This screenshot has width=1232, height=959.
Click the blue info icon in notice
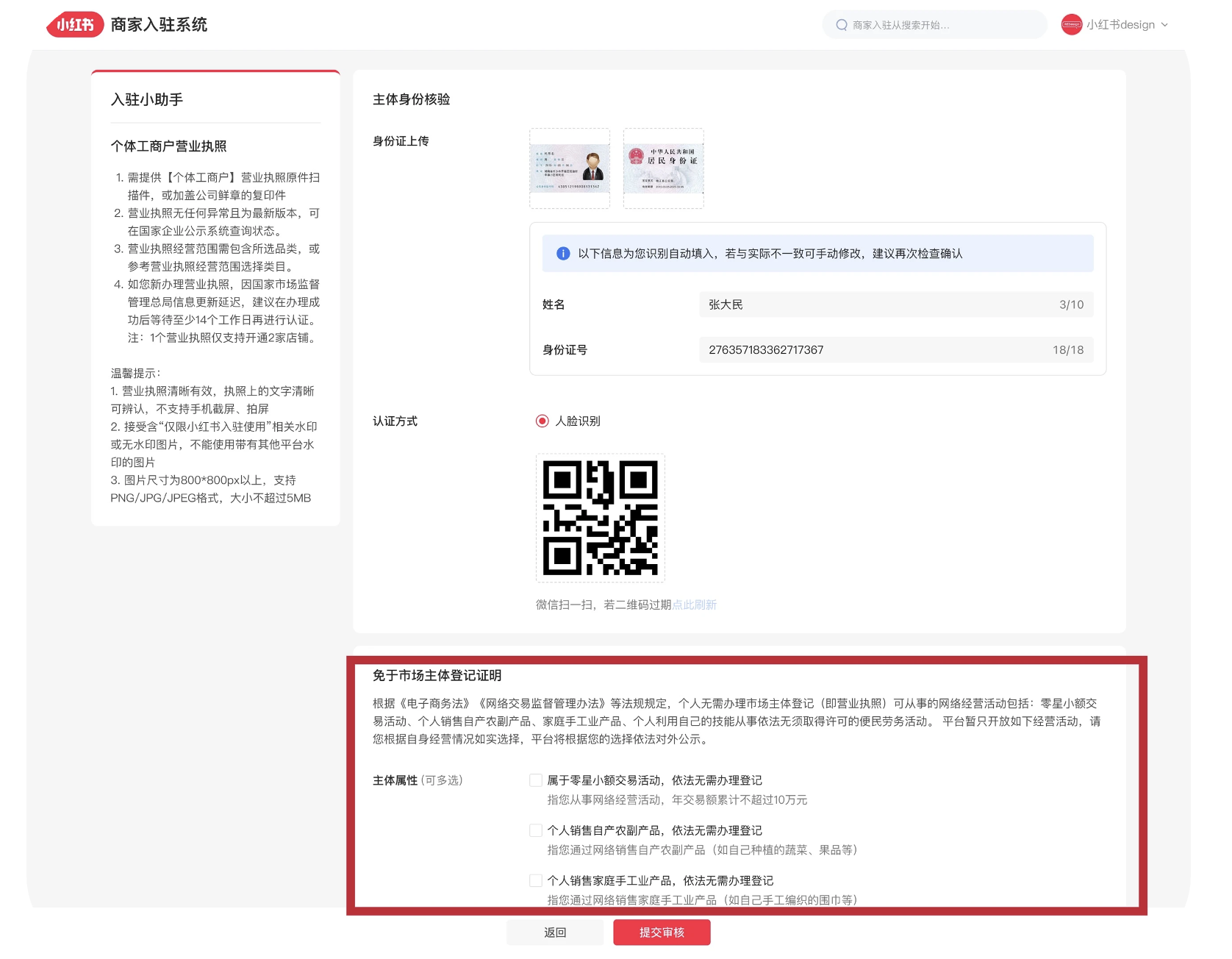click(563, 254)
